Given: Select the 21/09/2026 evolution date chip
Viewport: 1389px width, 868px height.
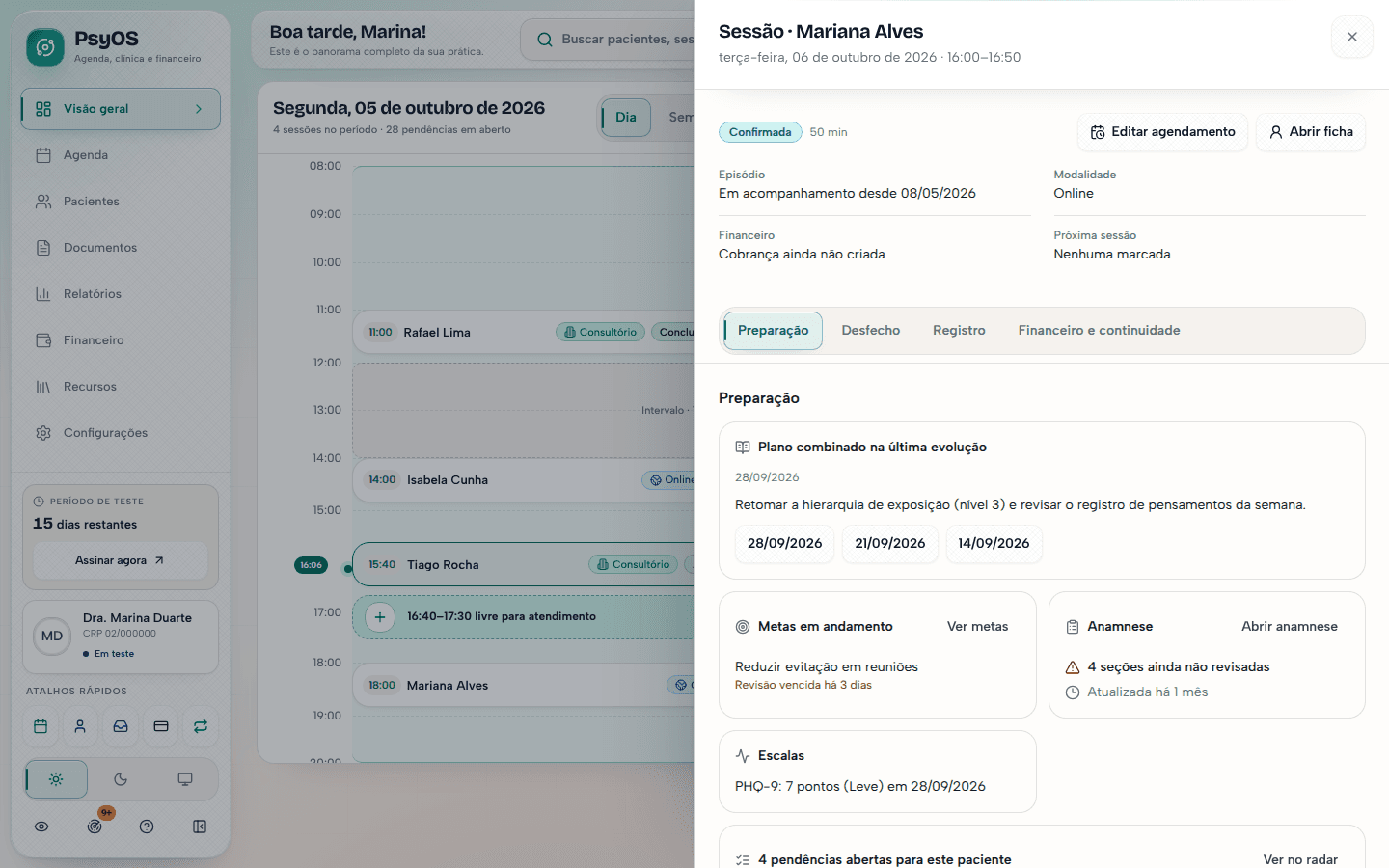Looking at the screenshot, I should pos(890,544).
